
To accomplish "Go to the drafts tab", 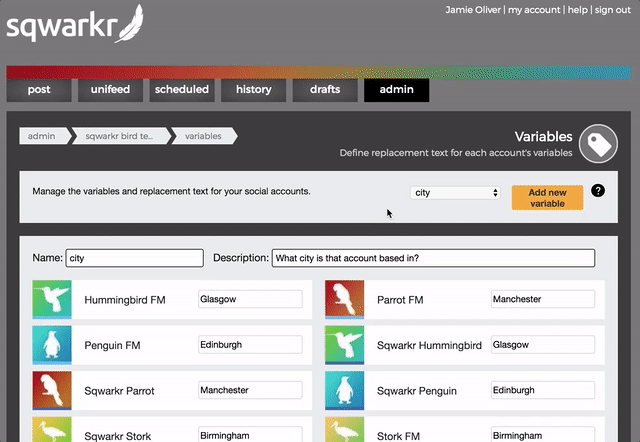I will tap(325, 89).
